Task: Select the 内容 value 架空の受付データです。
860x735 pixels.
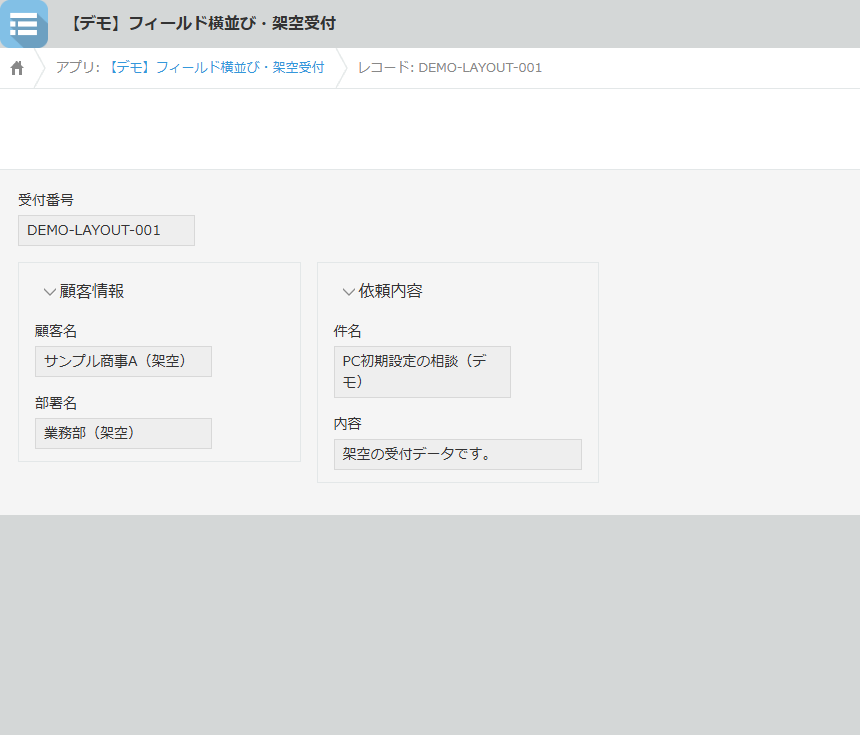Action: coord(458,454)
